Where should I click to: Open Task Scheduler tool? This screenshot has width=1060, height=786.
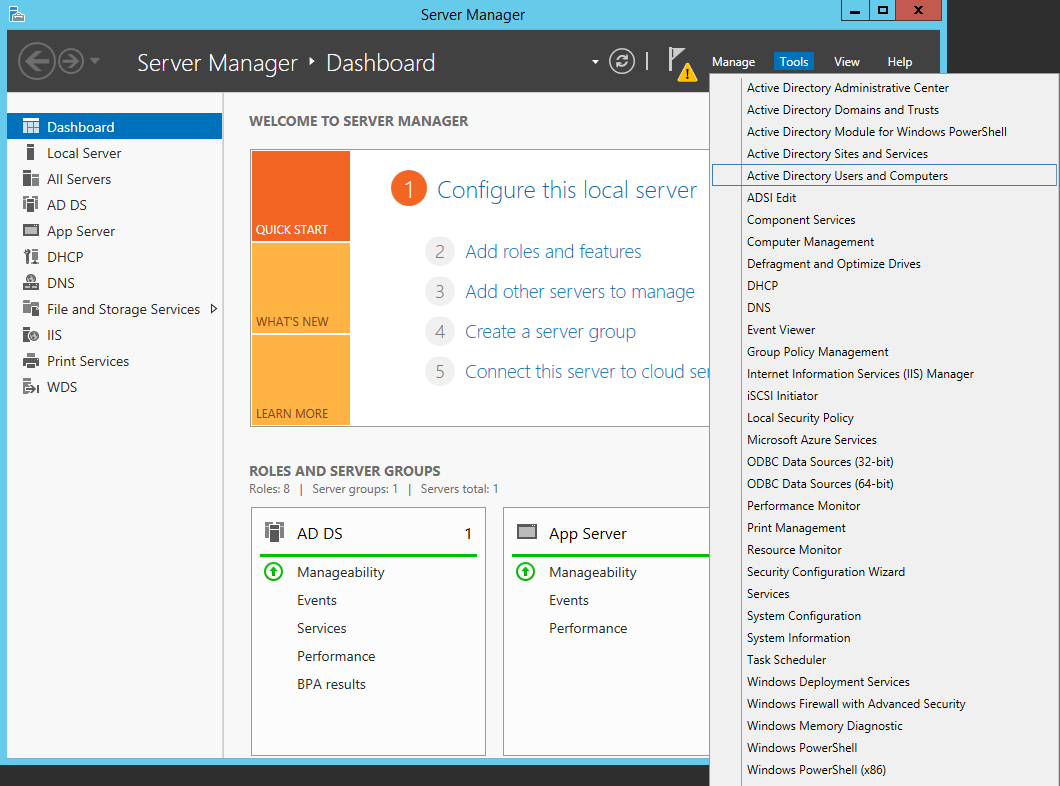point(786,660)
